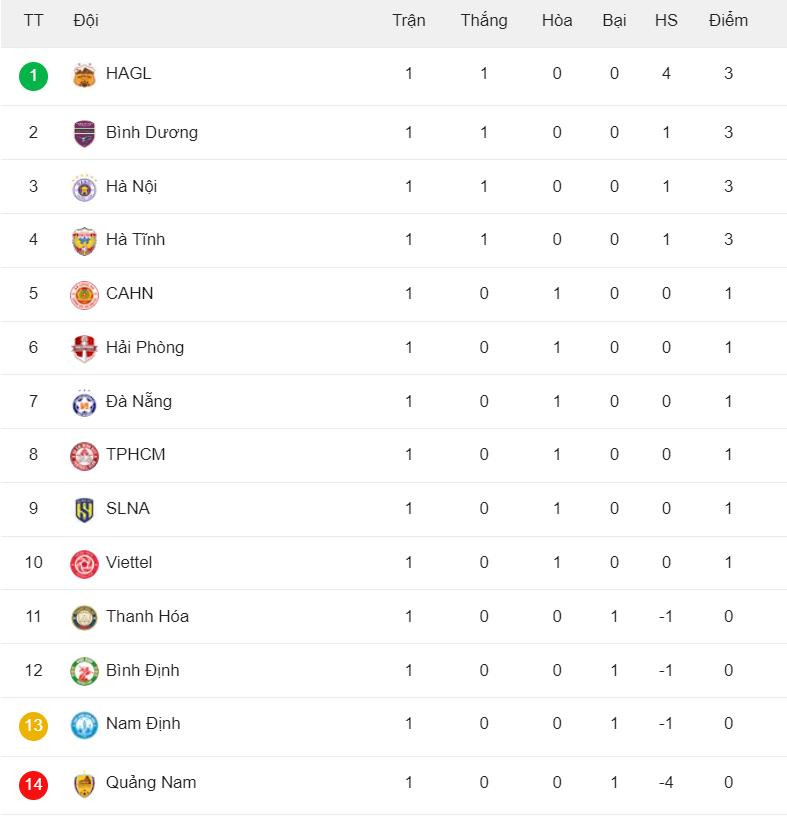The width and height of the screenshot is (787, 816).
Task: Open the Thanh Hóa team link
Action: click(147, 616)
